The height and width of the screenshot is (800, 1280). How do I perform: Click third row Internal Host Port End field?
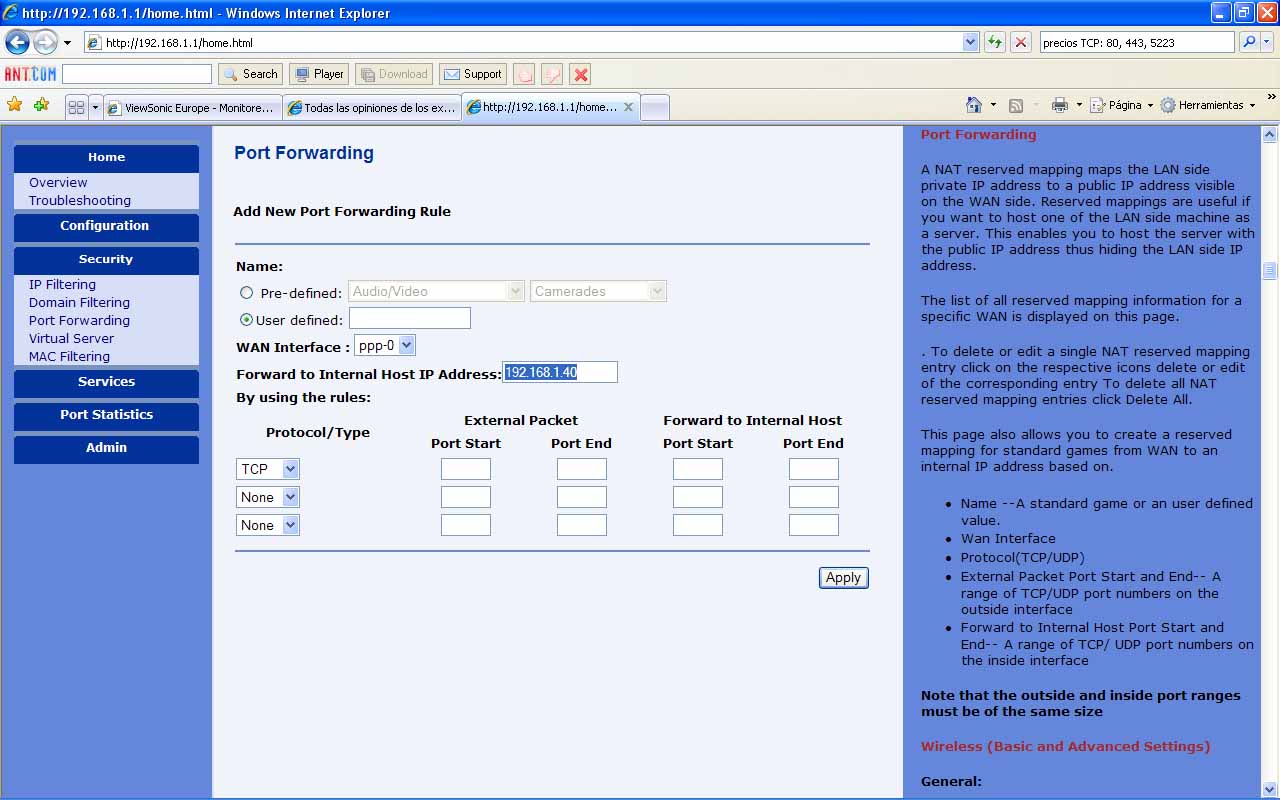814,525
